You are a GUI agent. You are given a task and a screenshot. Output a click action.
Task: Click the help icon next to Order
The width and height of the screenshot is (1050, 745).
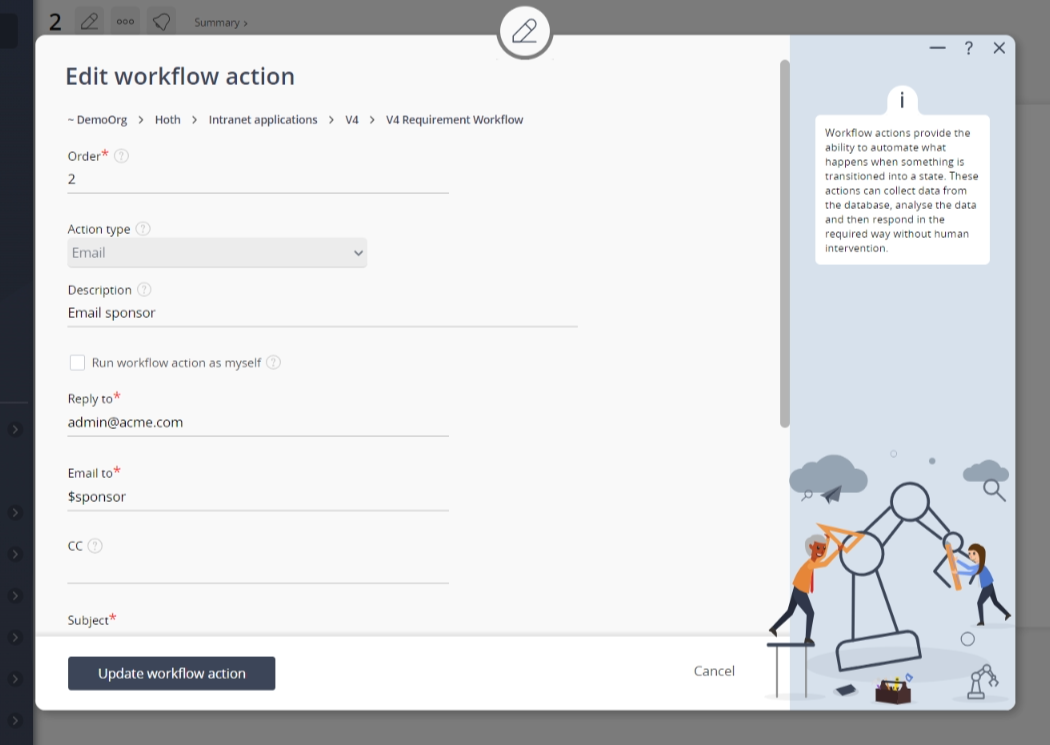click(x=122, y=156)
